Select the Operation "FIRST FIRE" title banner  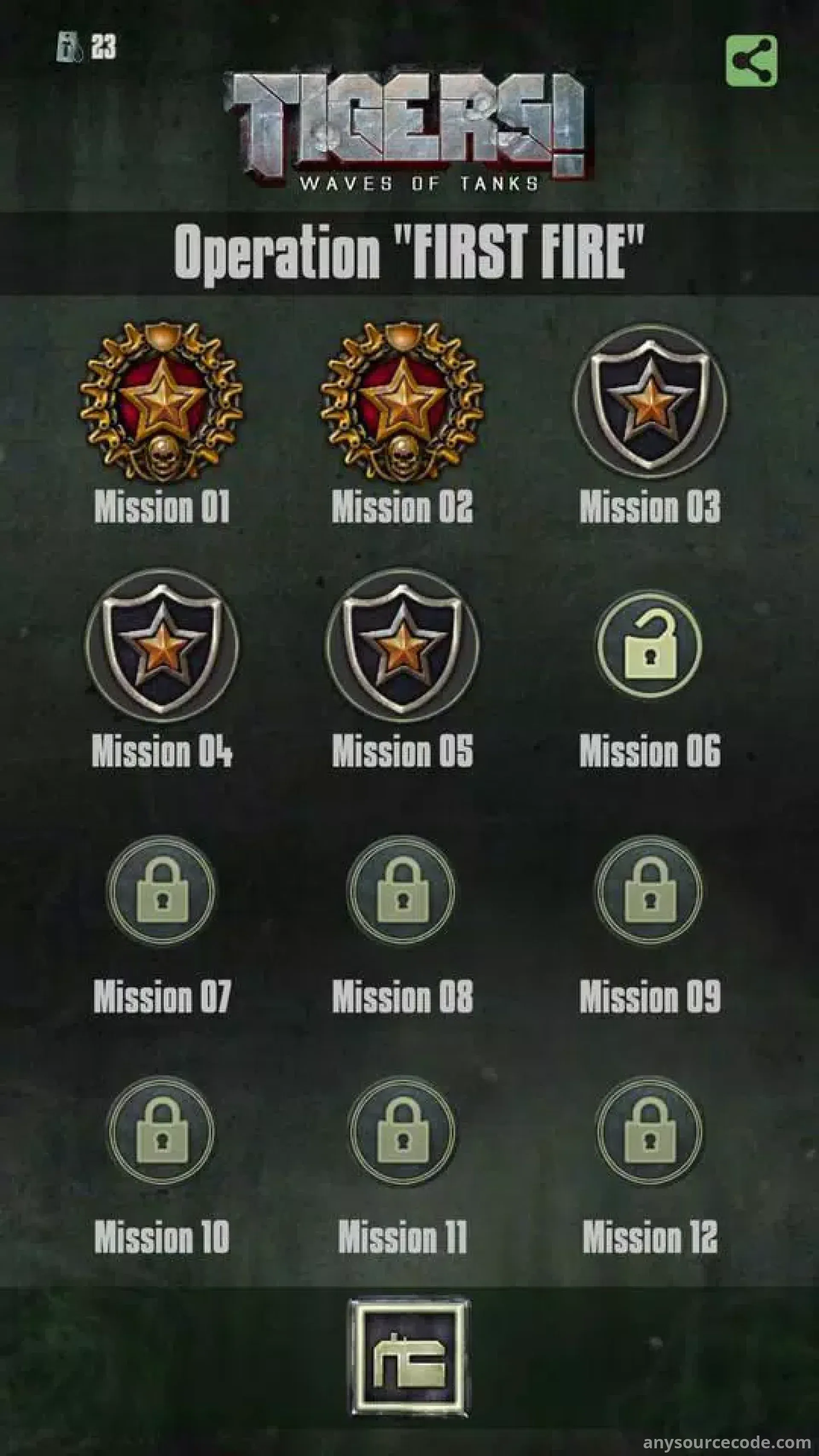(409, 252)
